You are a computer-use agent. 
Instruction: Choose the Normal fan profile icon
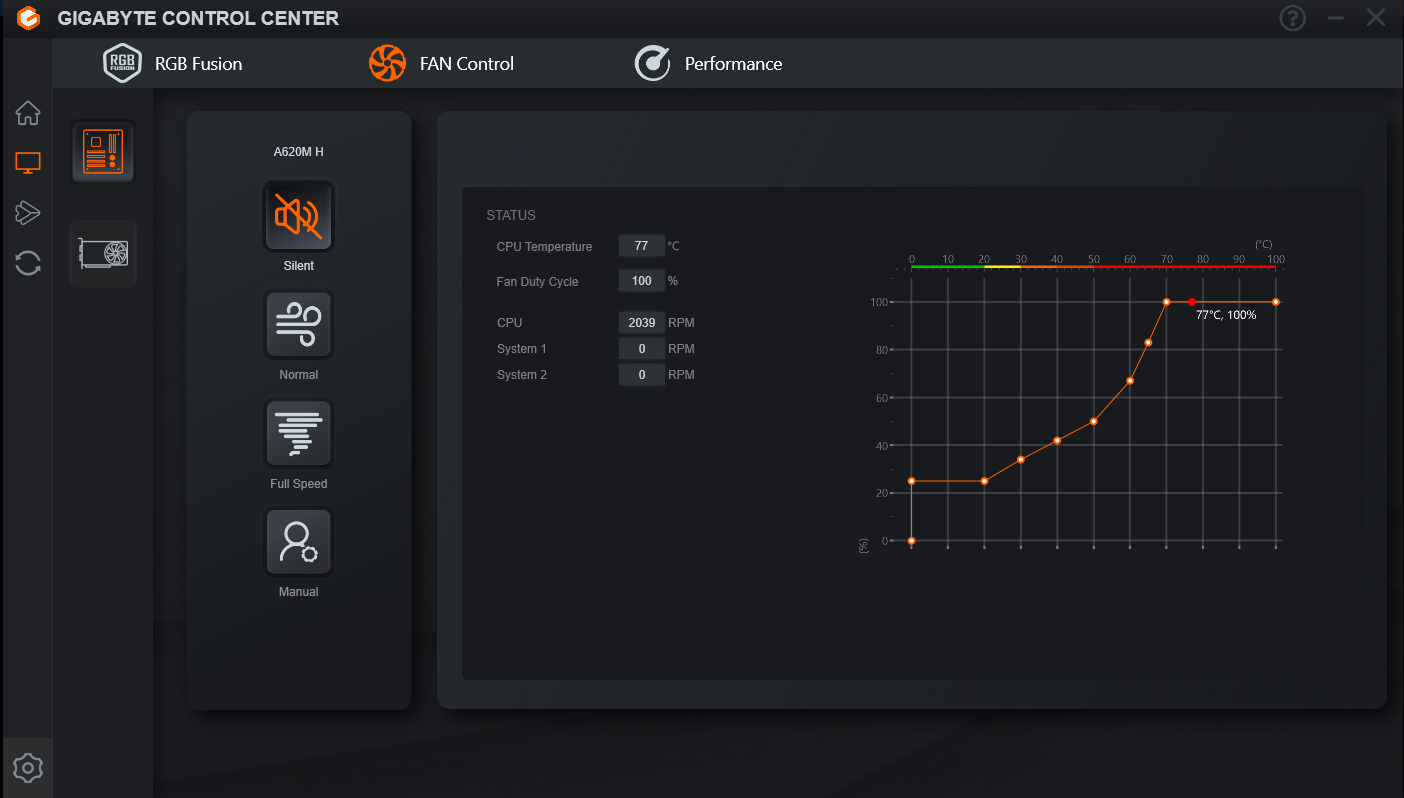pos(298,325)
